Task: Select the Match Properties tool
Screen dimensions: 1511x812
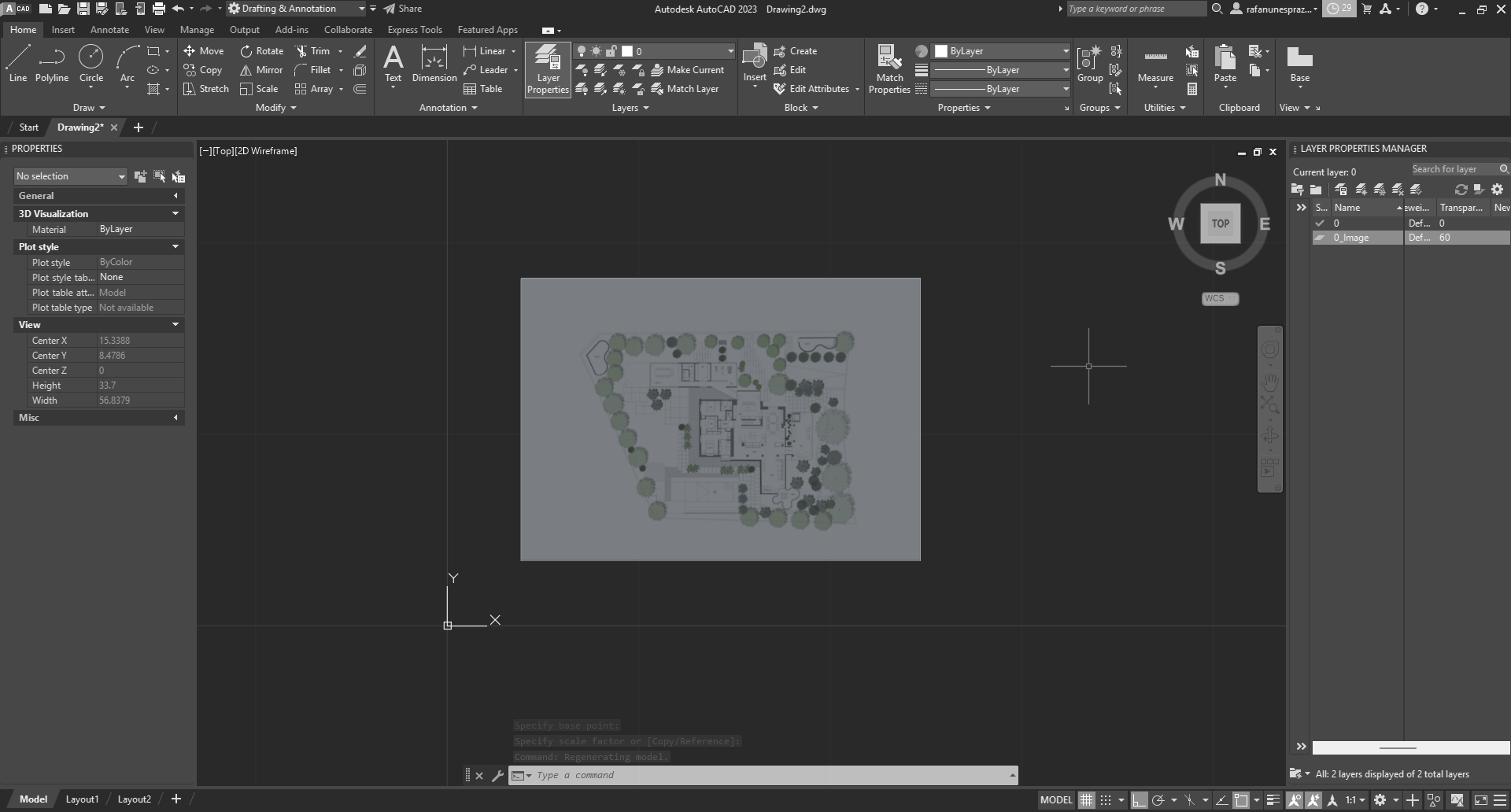Action: tap(888, 69)
